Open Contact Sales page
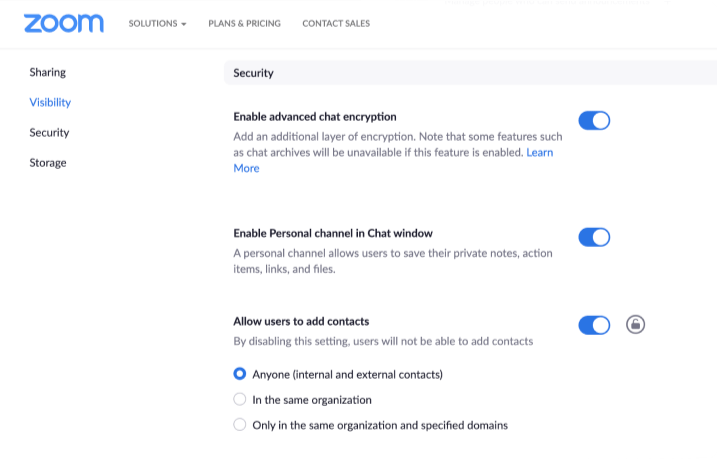Image resolution: width=717 pixels, height=459 pixels. coord(336,23)
